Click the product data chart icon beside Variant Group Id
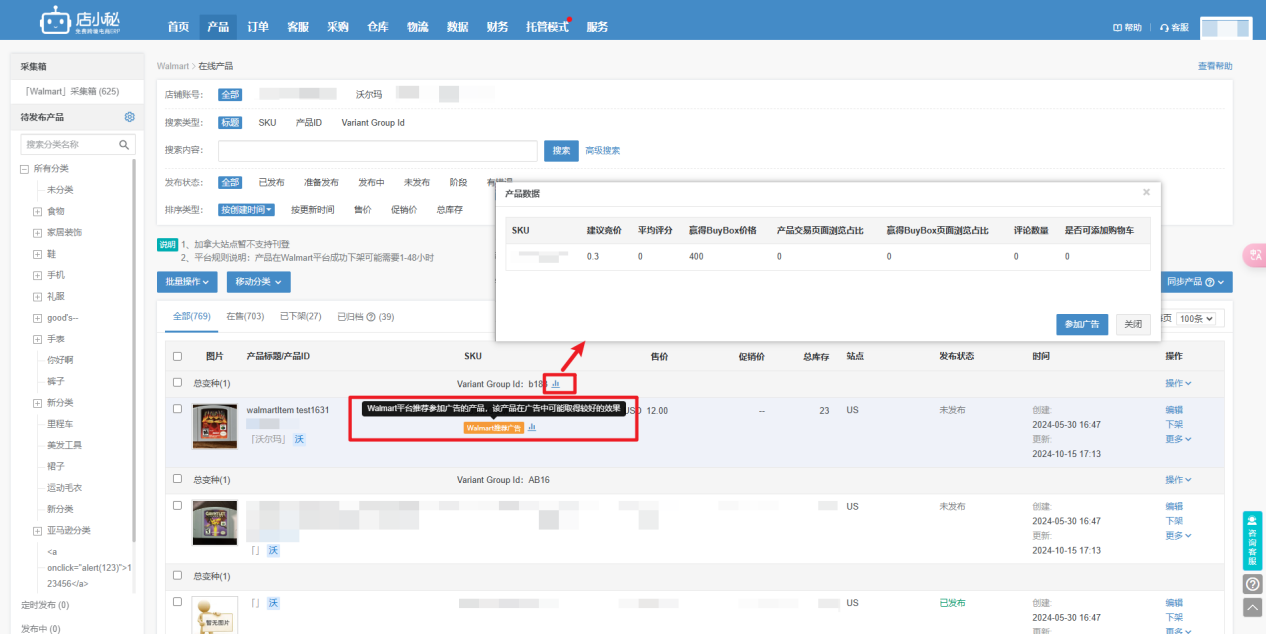Image resolution: width=1266 pixels, height=634 pixels. pyautogui.click(x=556, y=383)
